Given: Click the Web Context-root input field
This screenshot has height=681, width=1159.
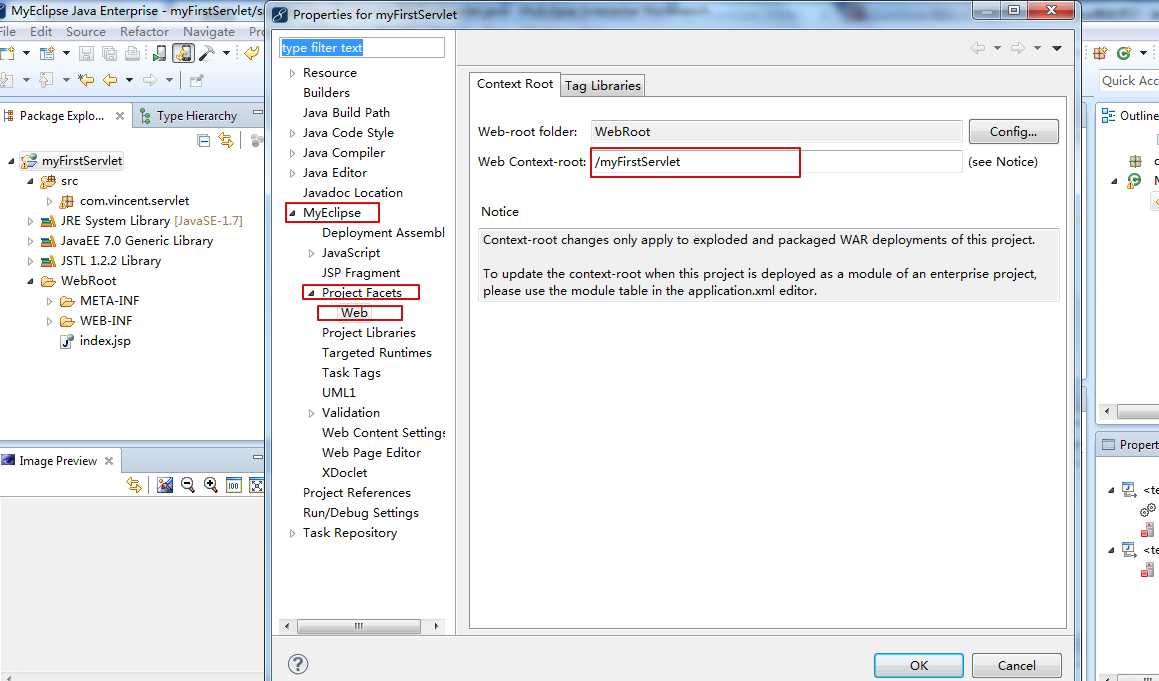Looking at the screenshot, I should click(776, 162).
